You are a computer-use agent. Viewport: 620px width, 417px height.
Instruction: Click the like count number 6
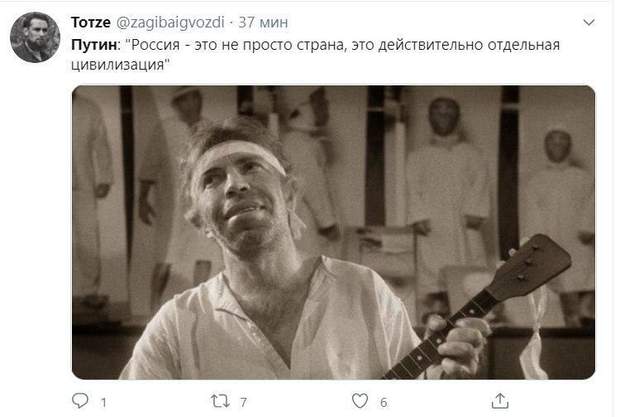click(x=384, y=402)
